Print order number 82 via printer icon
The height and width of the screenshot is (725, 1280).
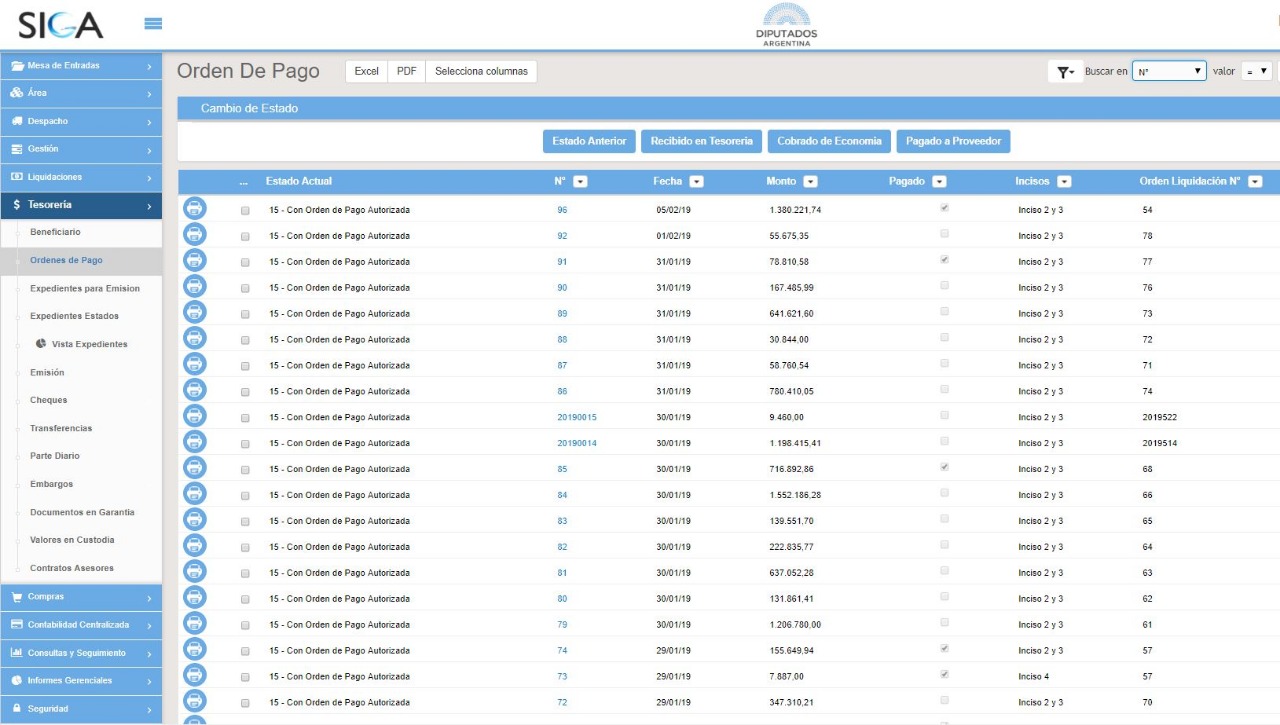[195, 546]
